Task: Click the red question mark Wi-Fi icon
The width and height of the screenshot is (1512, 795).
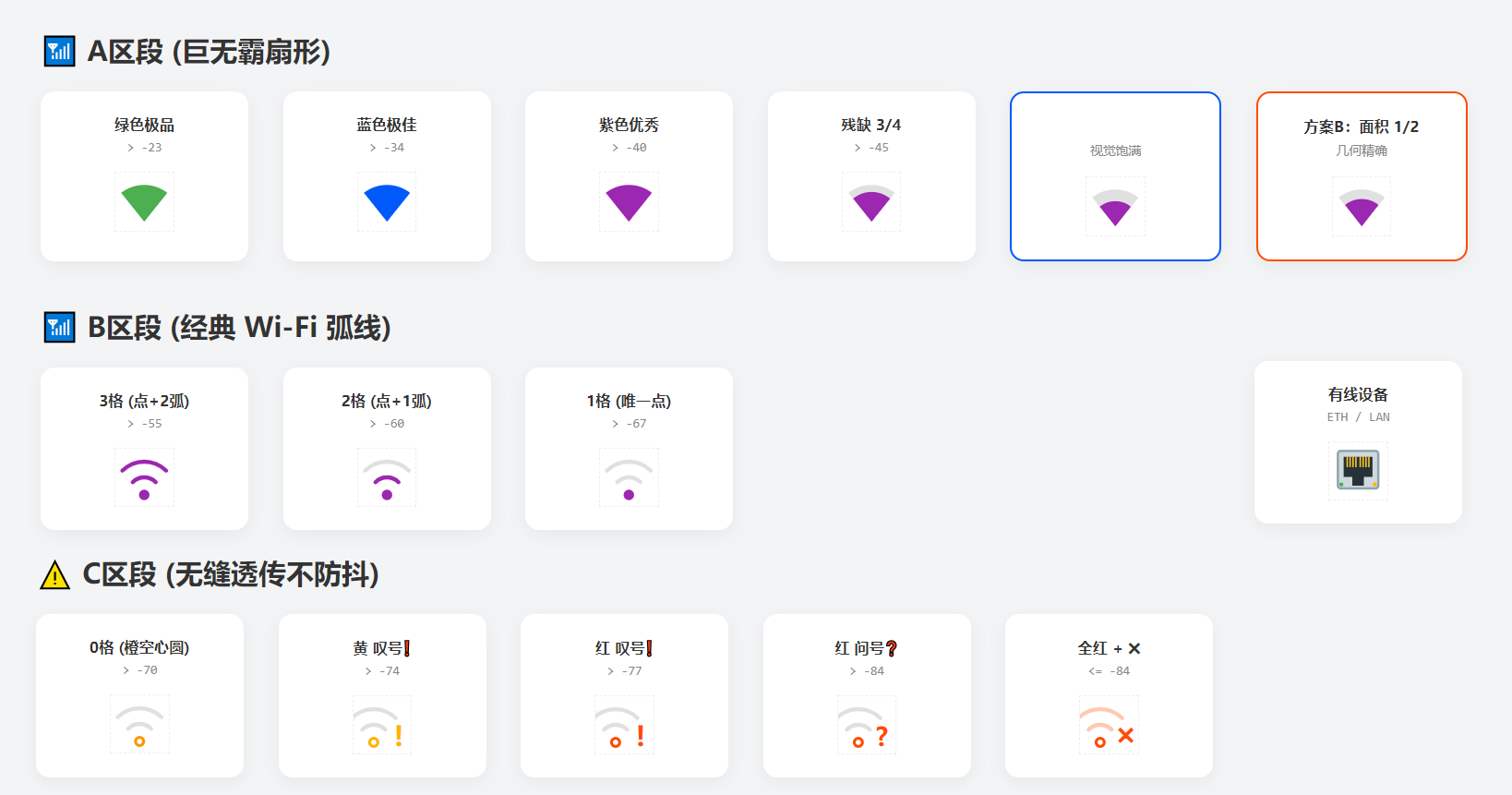Action: pos(867,725)
